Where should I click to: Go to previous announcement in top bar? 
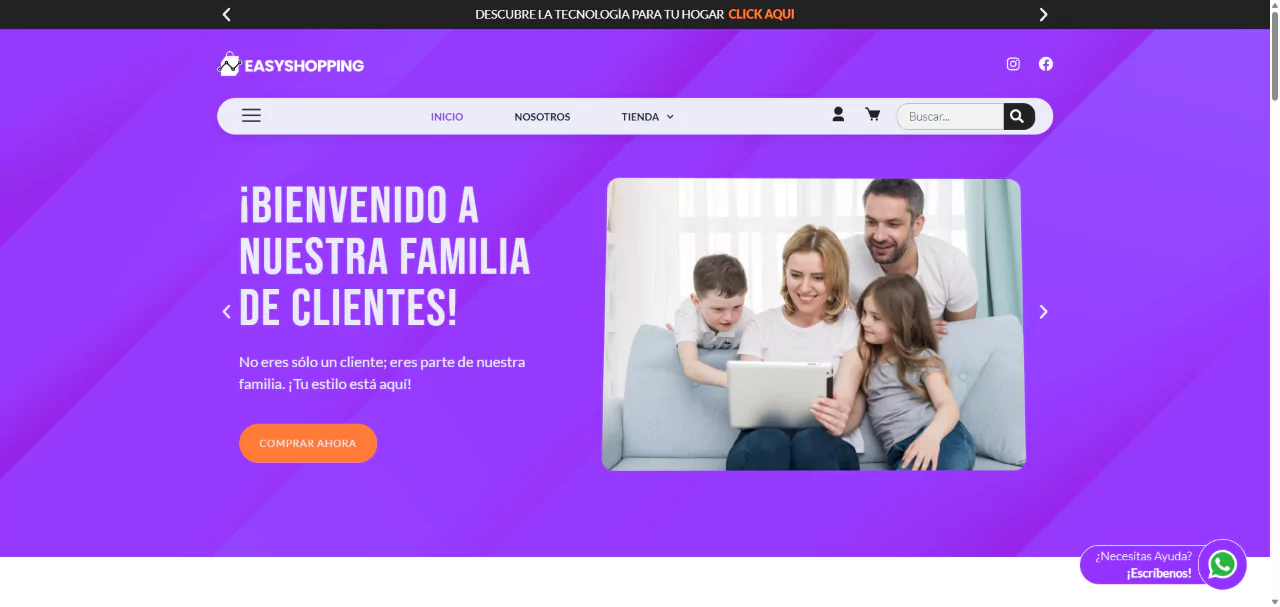pos(227,14)
